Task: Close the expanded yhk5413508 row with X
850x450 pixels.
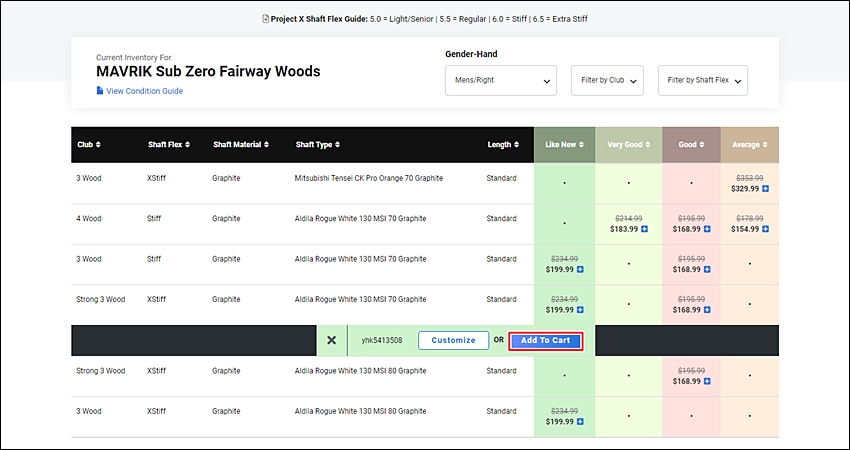Action: click(332, 340)
